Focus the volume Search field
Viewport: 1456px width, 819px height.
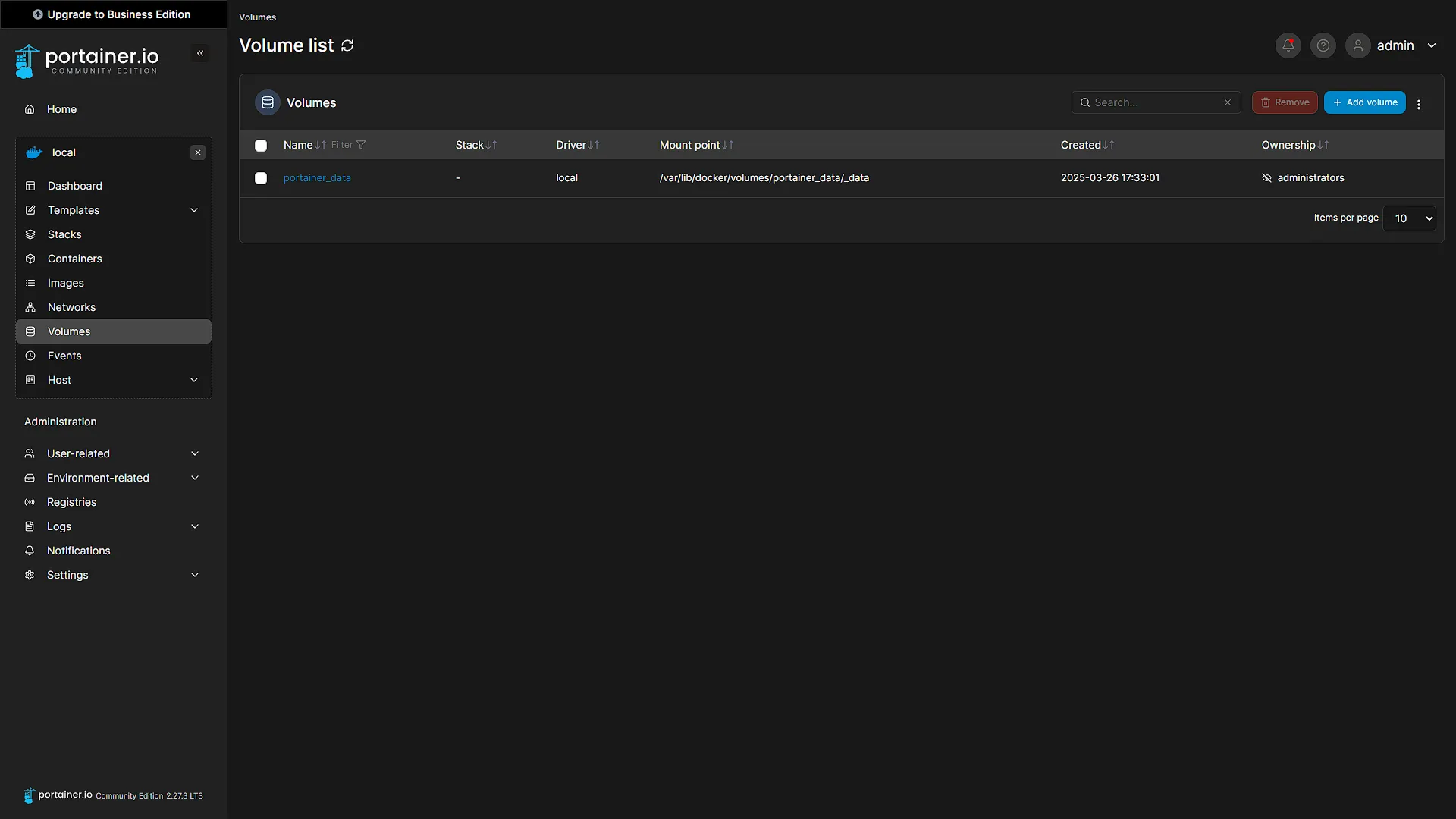click(x=1155, y=102)
